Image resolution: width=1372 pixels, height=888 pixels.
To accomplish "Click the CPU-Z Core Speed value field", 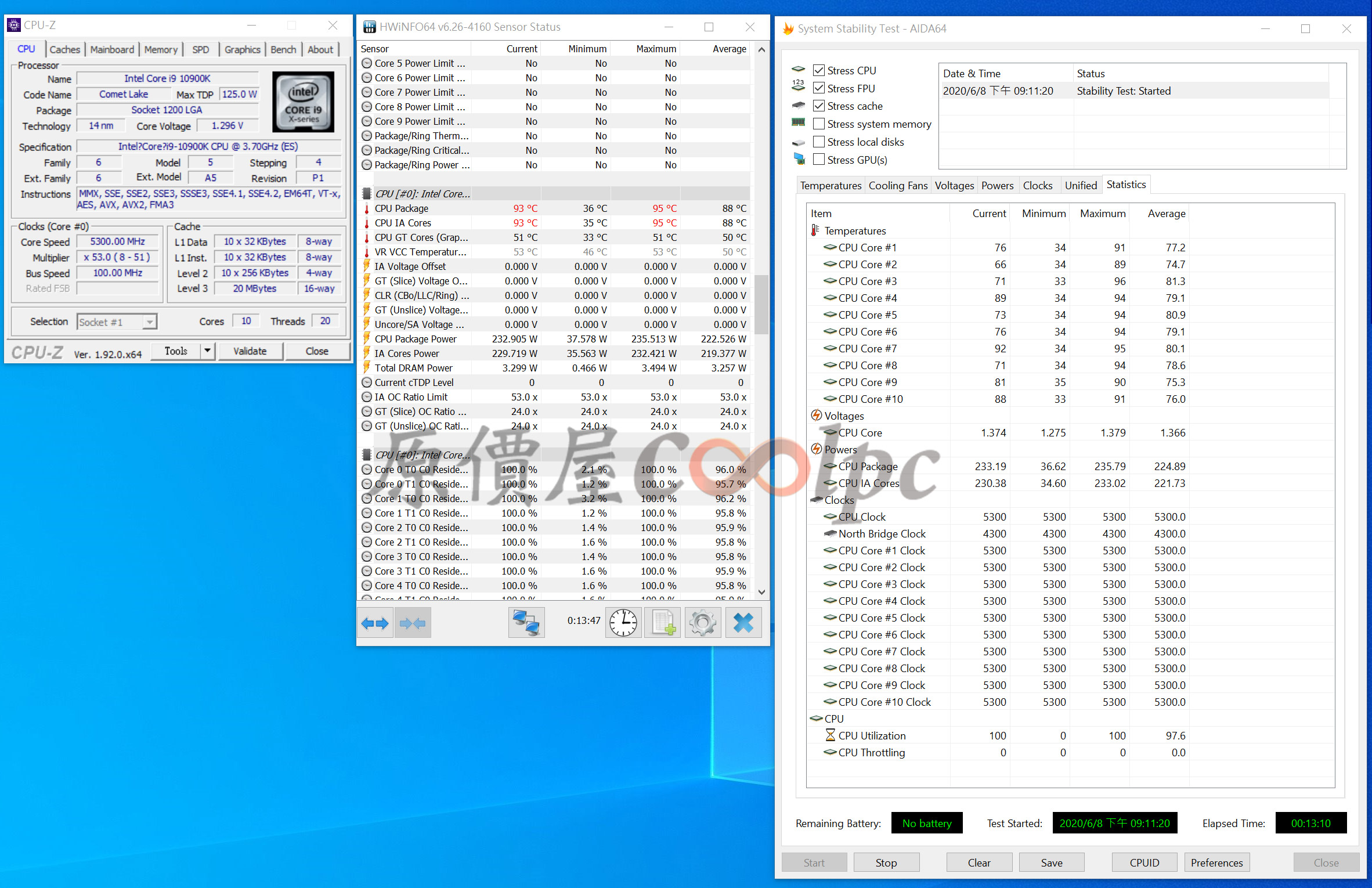I will [x=118, y=241].
